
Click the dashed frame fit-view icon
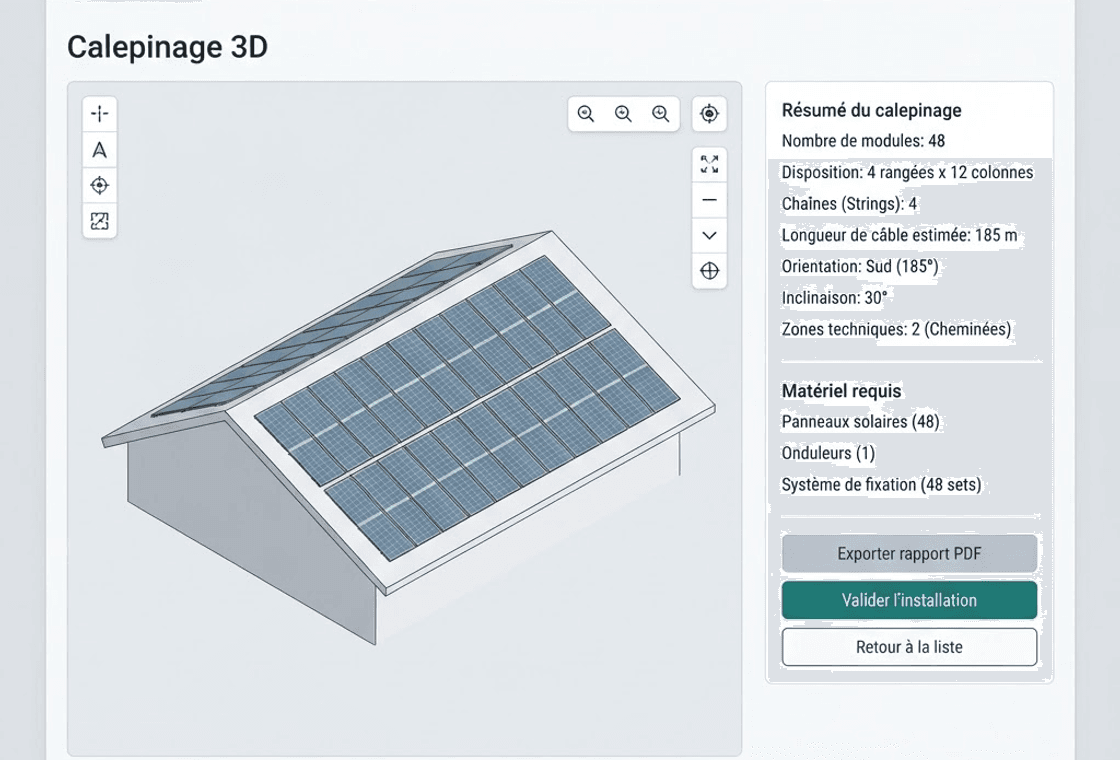tap(99, 221)
